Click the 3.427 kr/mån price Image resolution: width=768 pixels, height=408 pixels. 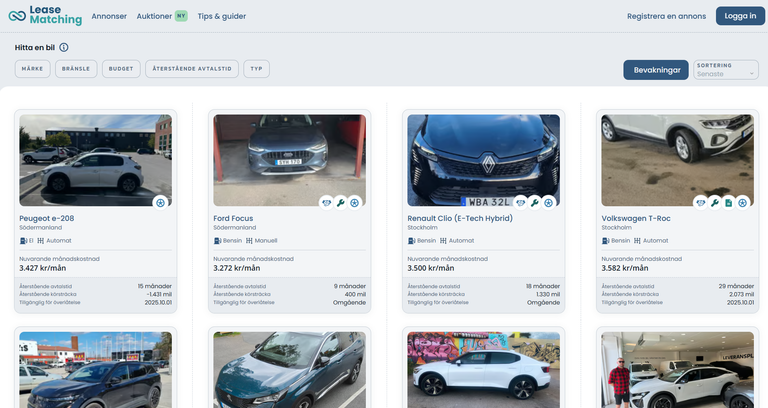point(43,268)
